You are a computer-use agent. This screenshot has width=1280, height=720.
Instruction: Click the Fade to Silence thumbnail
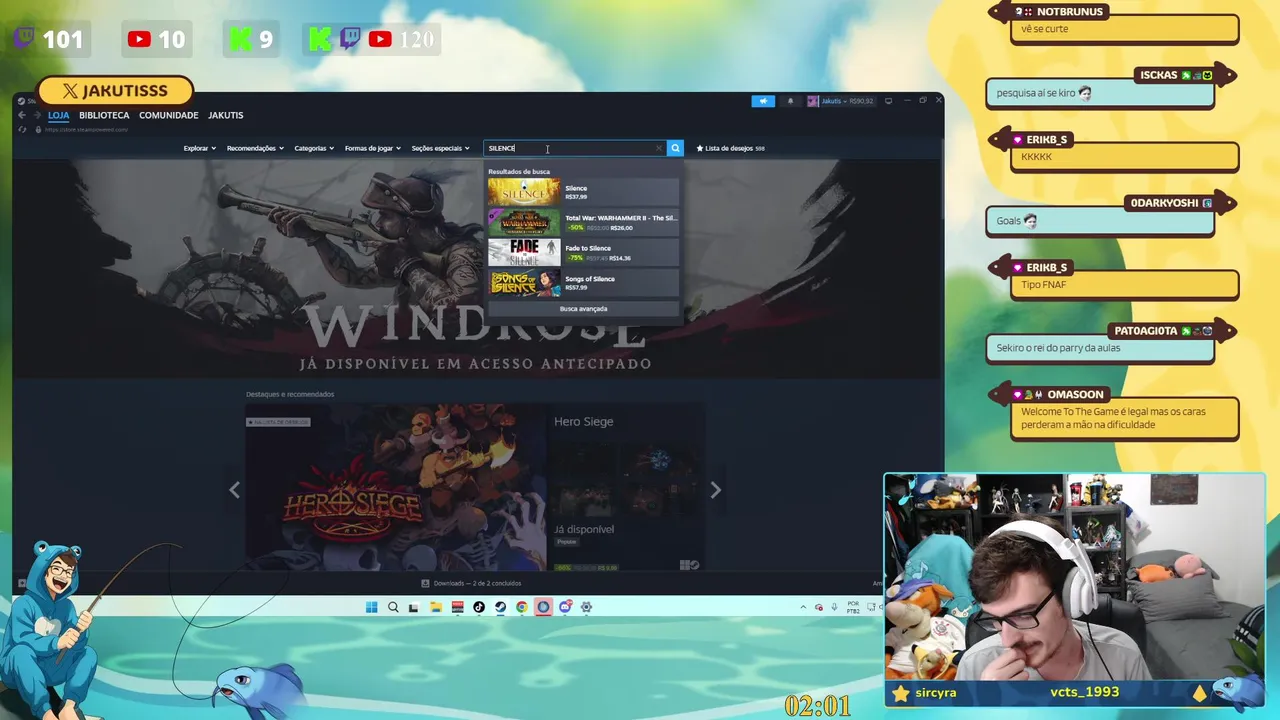click(524, 252)
